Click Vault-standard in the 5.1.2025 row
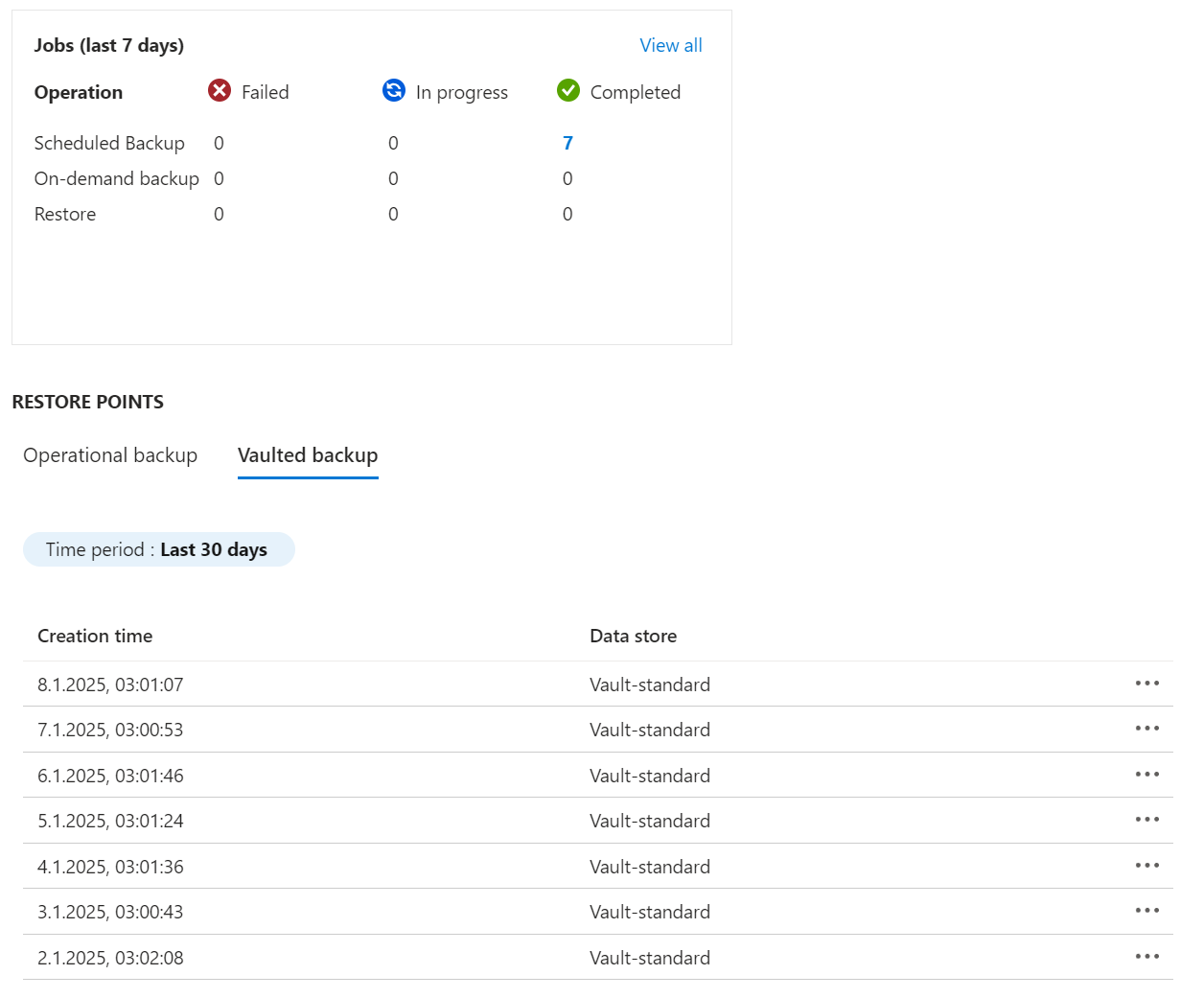This screenshot has width=1204, height=998. click(649, 821)
